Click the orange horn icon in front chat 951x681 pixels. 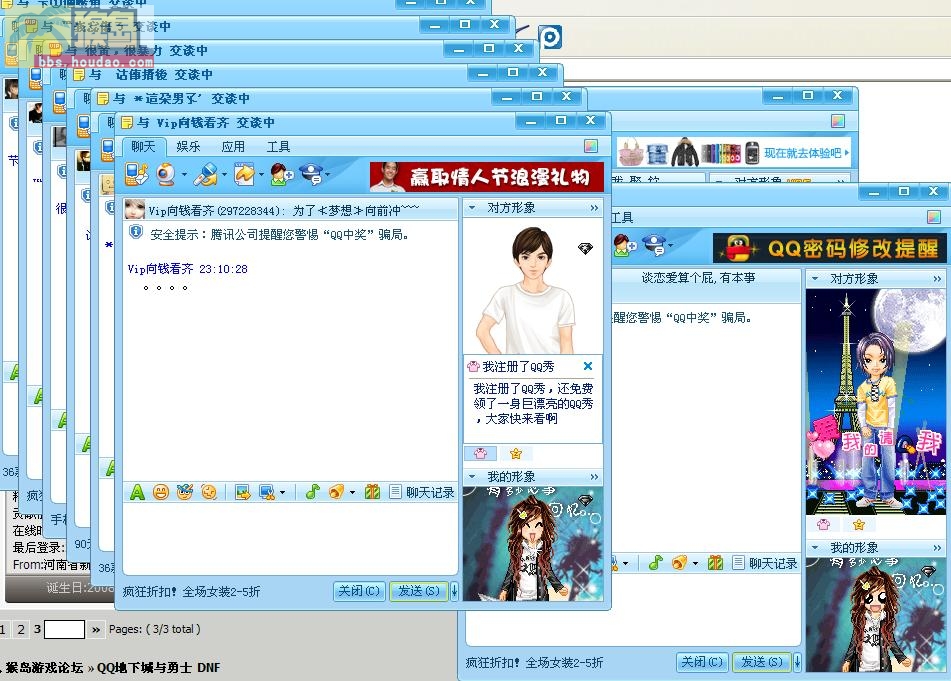tap(336, 492)
